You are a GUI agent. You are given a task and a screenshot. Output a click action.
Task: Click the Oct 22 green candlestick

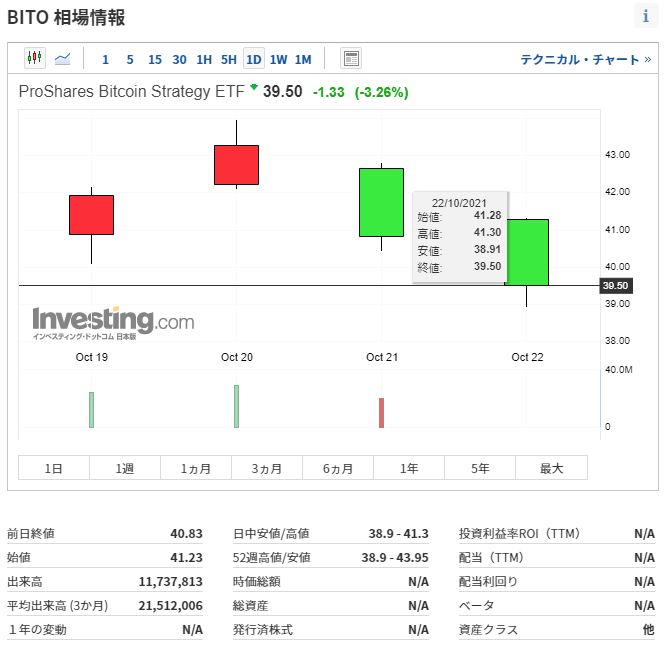tap(527, 252)
